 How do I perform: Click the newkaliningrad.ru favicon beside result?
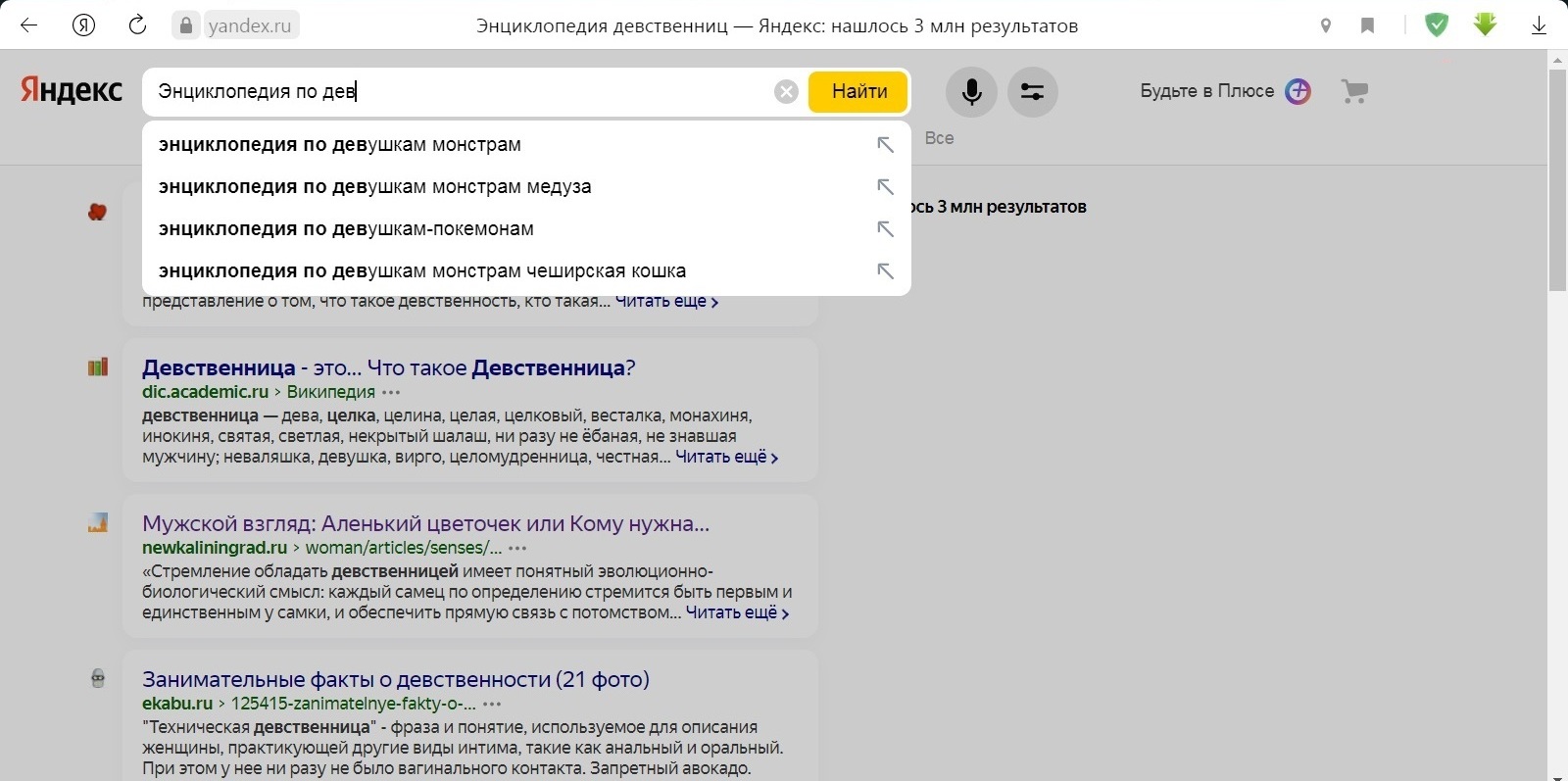pos(97,523)
